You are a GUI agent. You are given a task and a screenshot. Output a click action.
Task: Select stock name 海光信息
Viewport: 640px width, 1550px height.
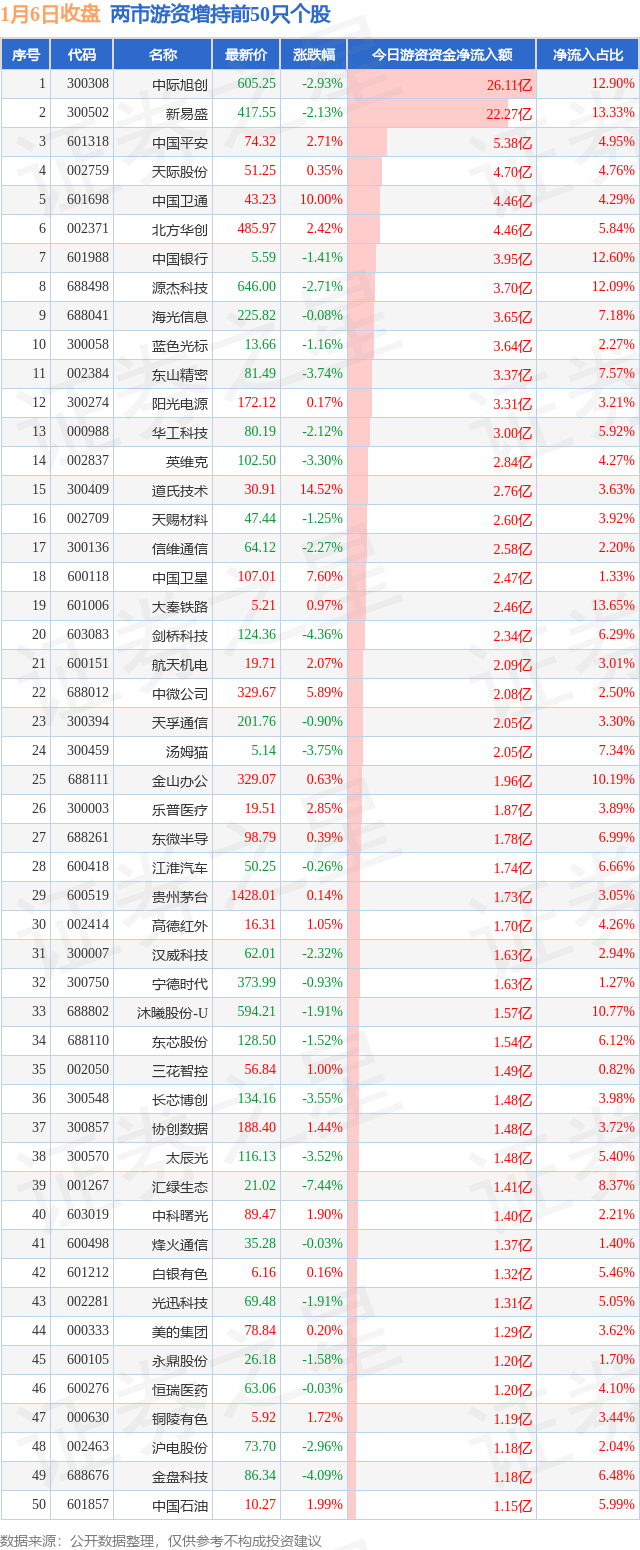click(x=180, y=316)
